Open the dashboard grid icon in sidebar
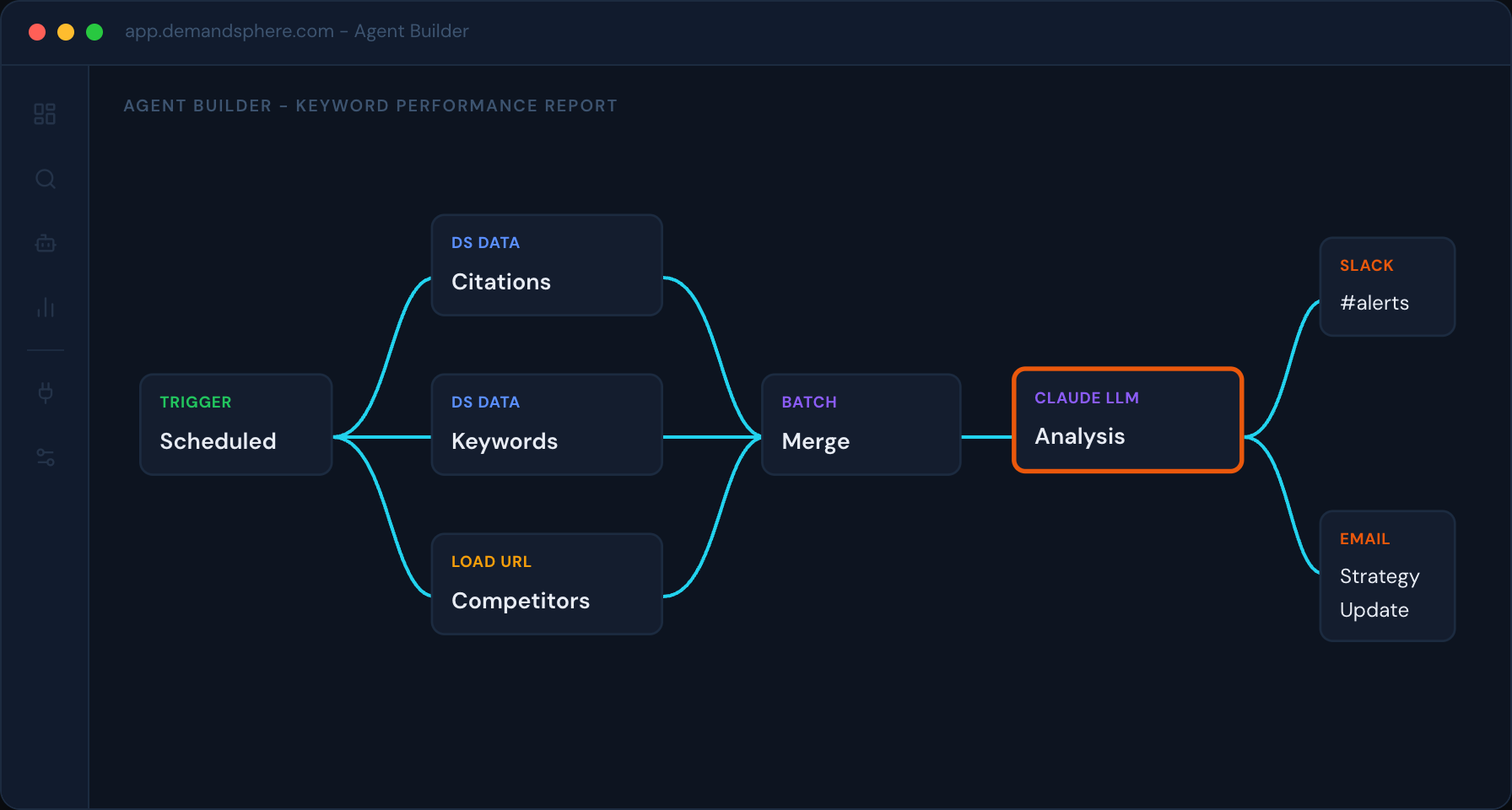1512x810 pixels. 45,114
